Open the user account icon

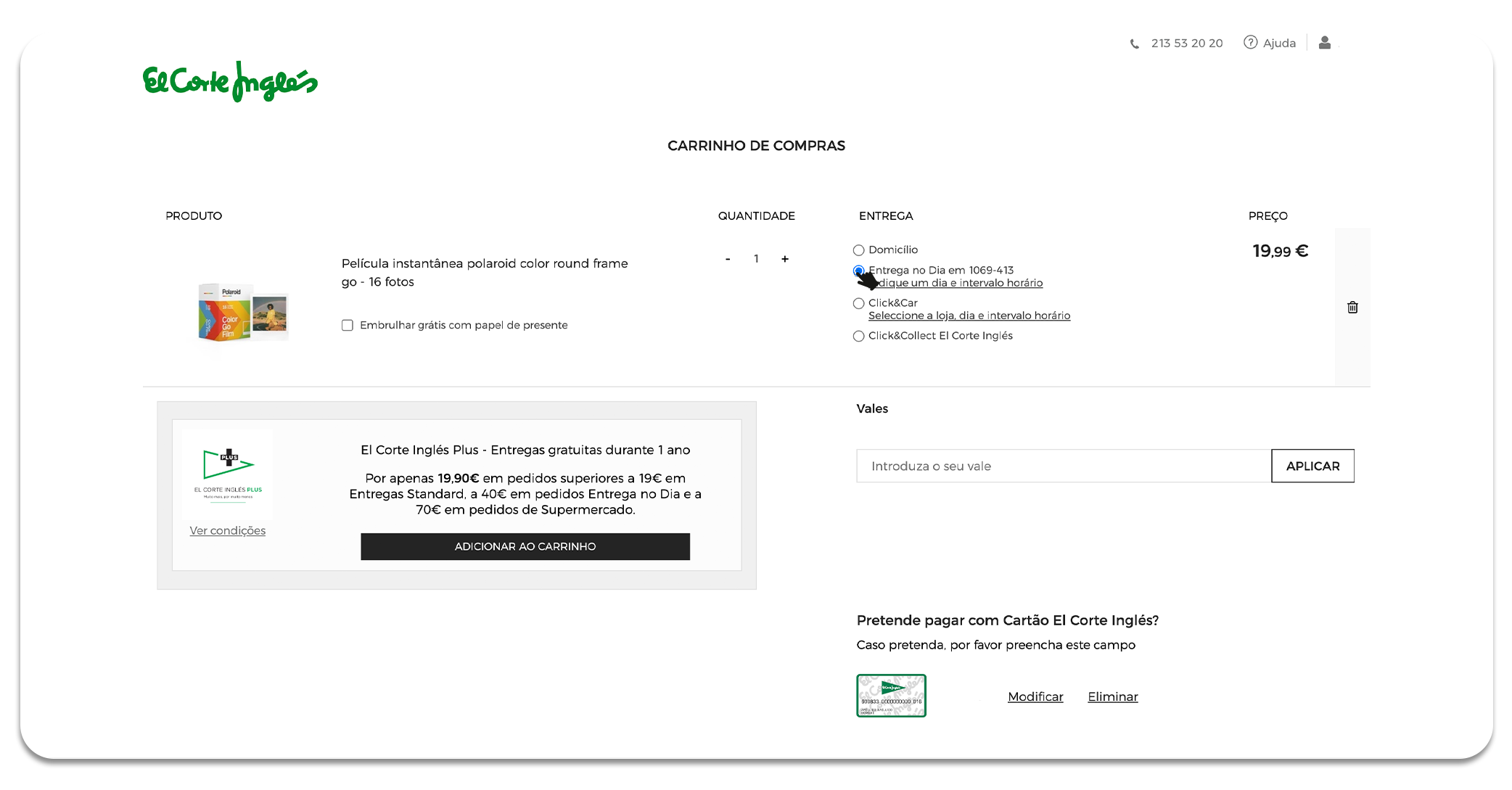click(x=1324, y=42)
